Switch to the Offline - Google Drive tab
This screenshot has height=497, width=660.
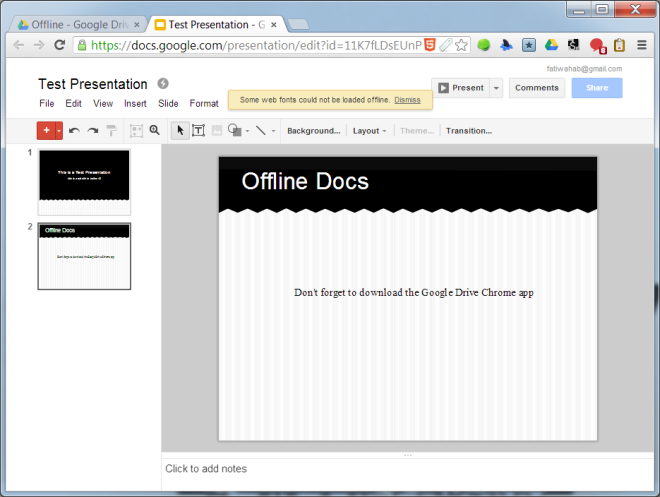(79, 23)
